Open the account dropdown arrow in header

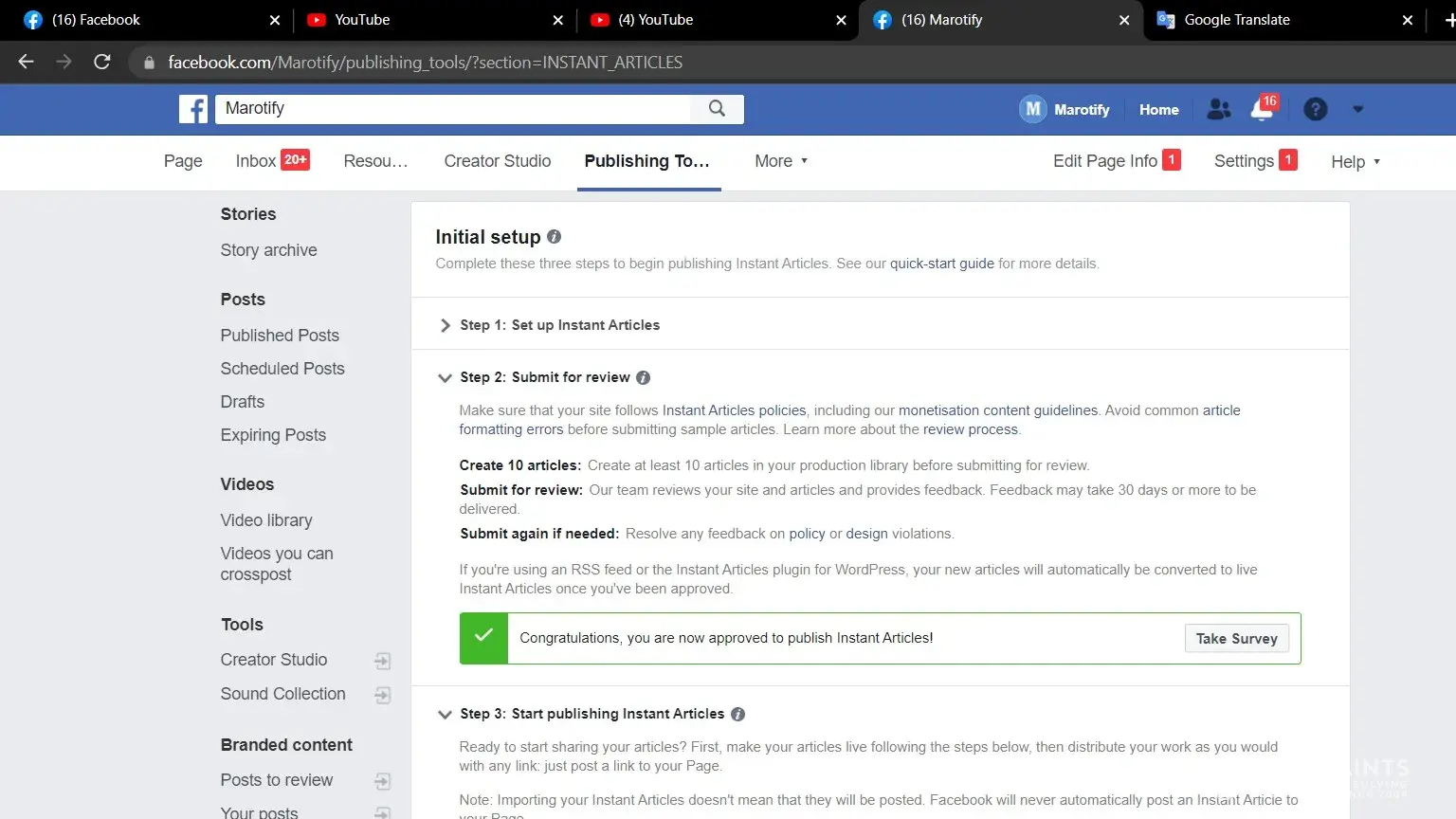point(1357,110)
